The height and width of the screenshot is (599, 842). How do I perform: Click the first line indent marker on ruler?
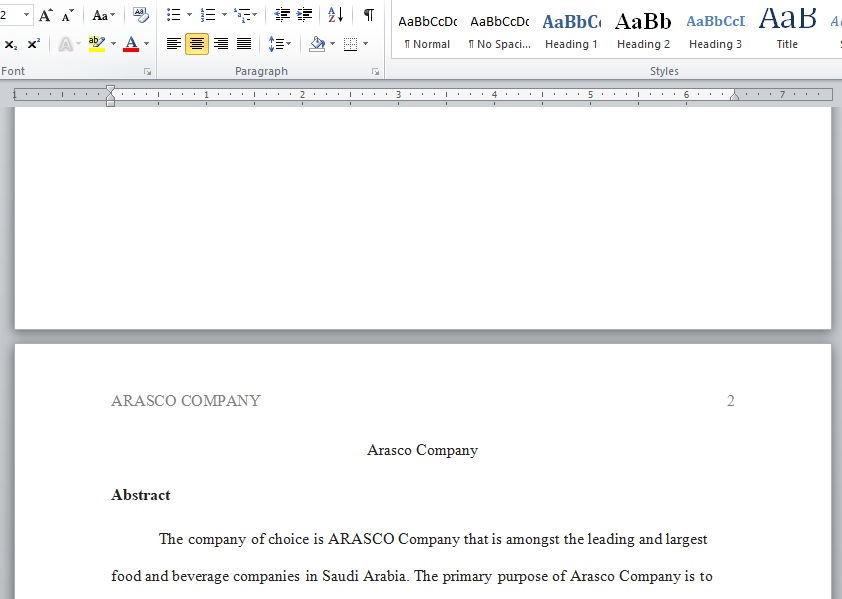click(110, 89)
